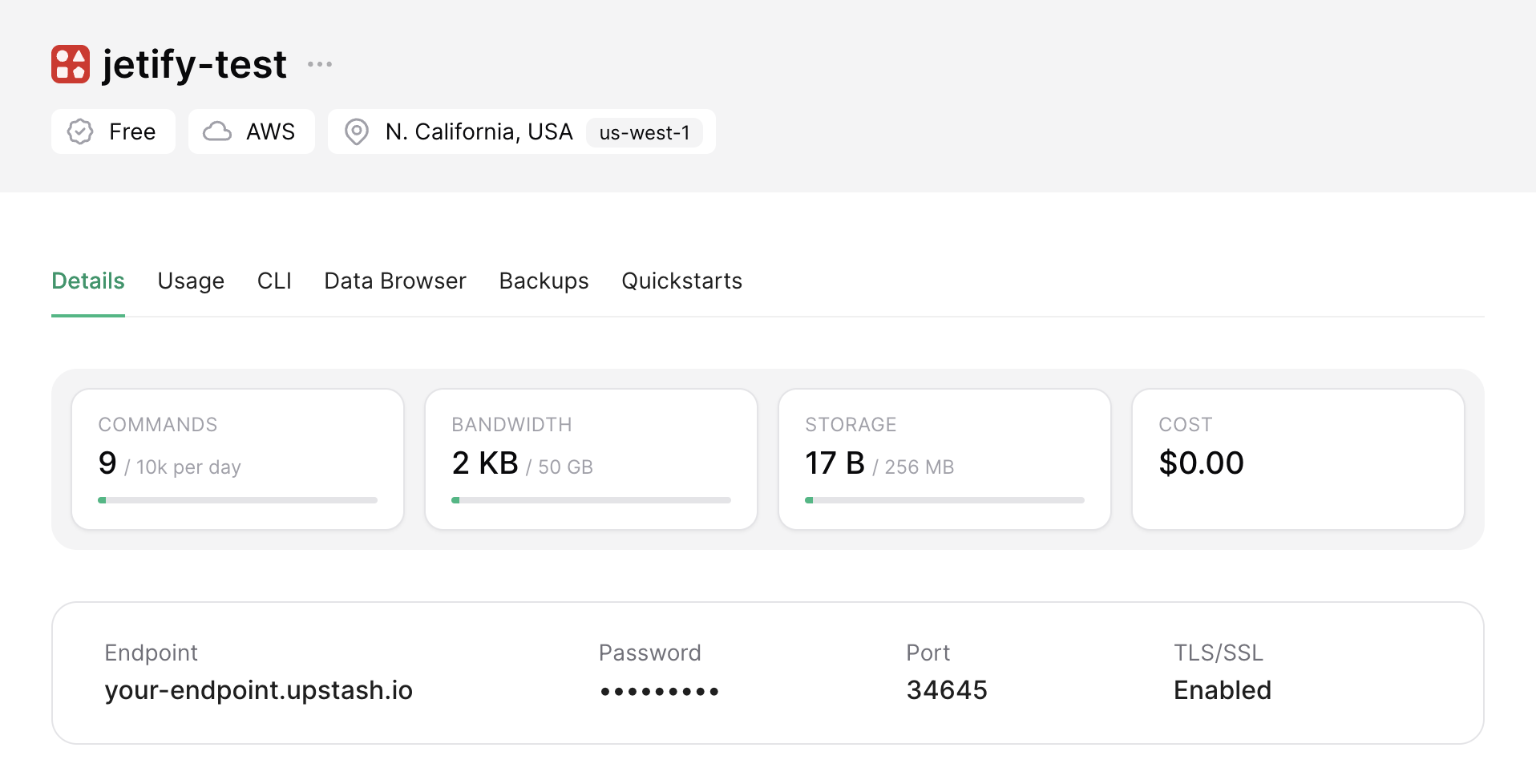The height and width of the screenshot is (784, 1536).
Task: Open the Backups tab
Action: coord(544,281)
